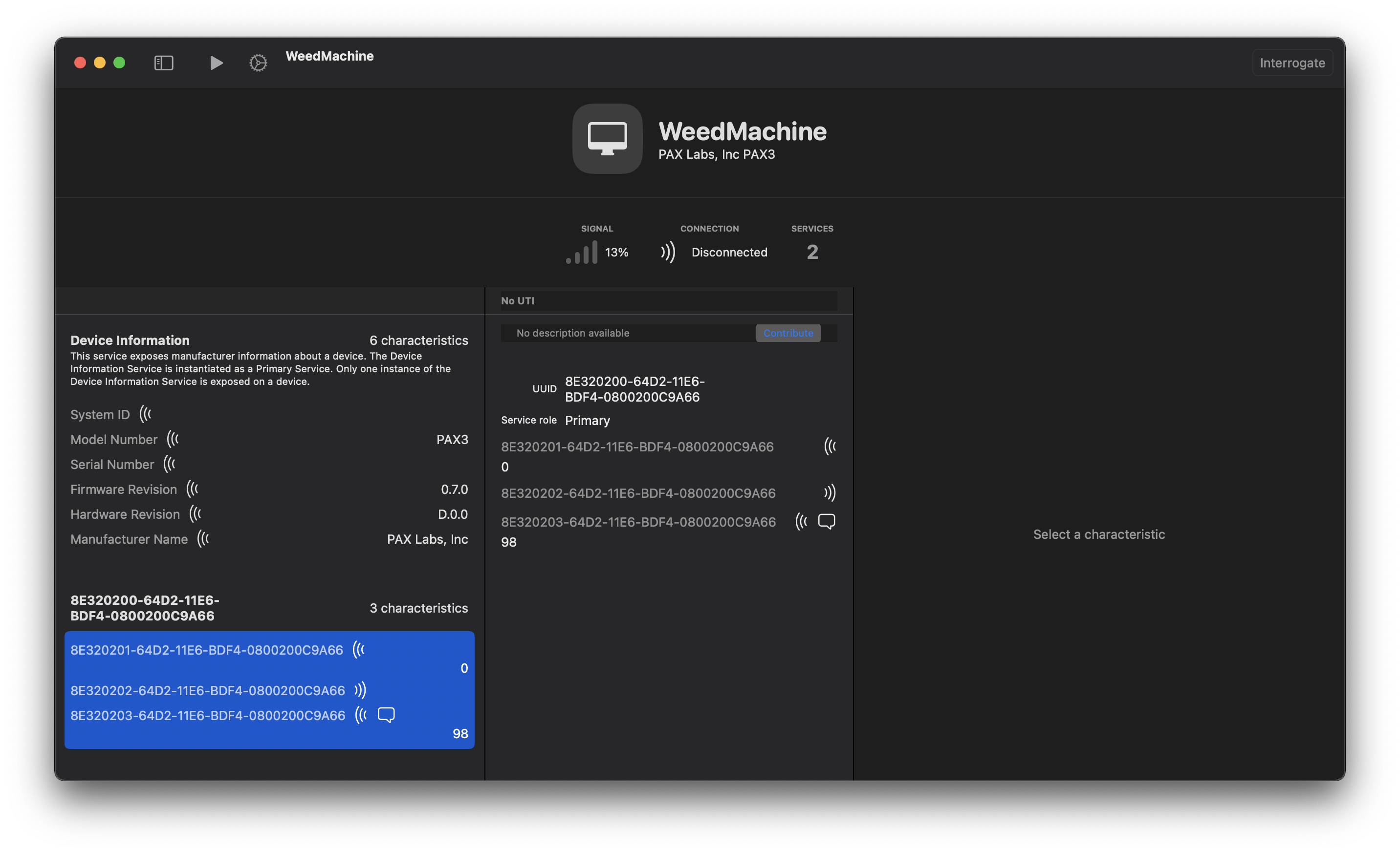
Task: Click the Disconnected connection status
Action: 729,252
